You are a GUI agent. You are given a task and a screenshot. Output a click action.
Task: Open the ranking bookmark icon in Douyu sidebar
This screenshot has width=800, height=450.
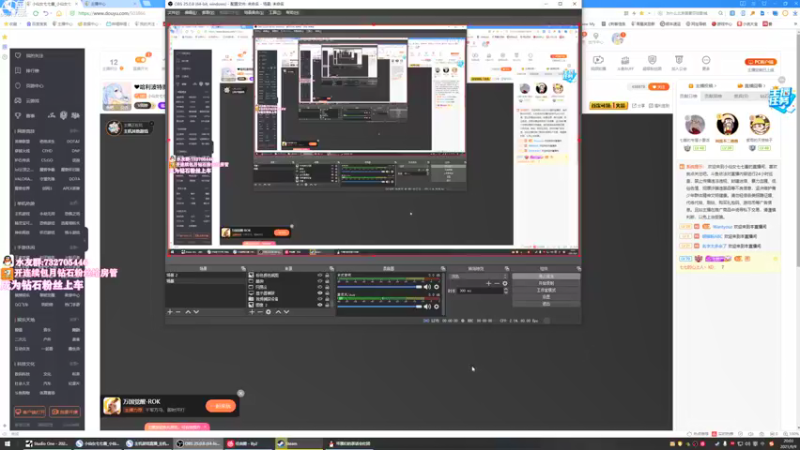18,70
